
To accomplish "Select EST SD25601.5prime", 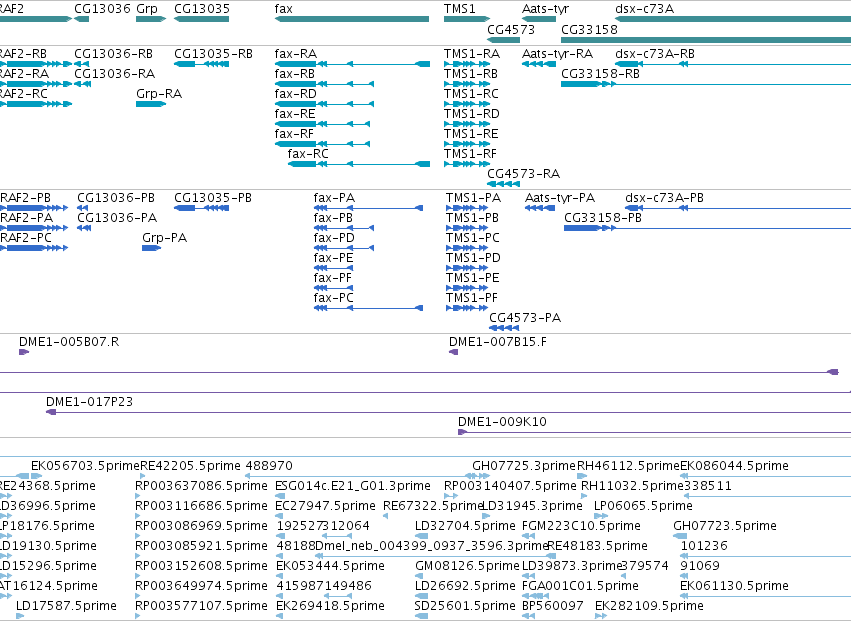I will (x=465, y=606).
